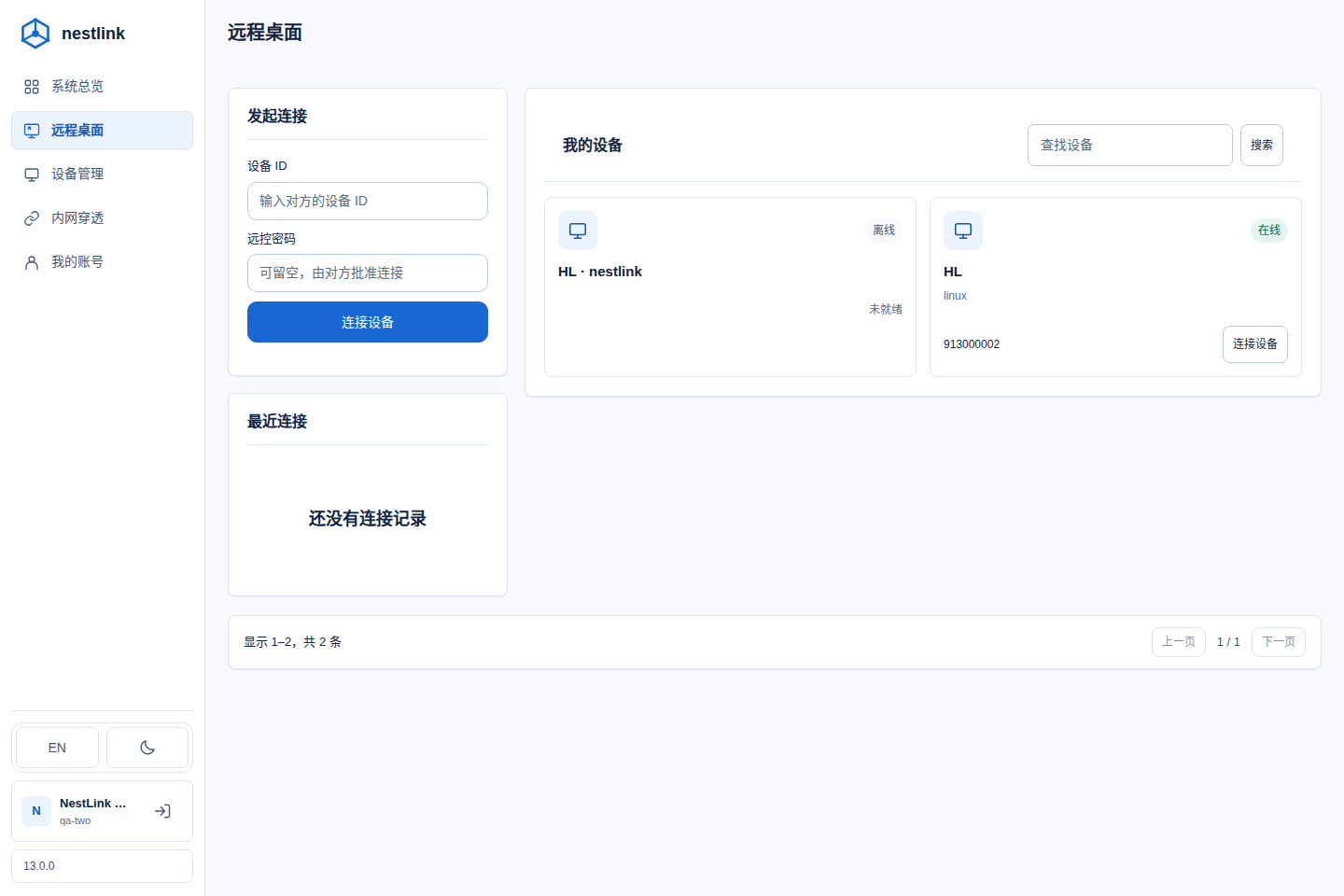The image size is (1344, 896).
Task: Switch language with the EN button
Action: (57, 748)
